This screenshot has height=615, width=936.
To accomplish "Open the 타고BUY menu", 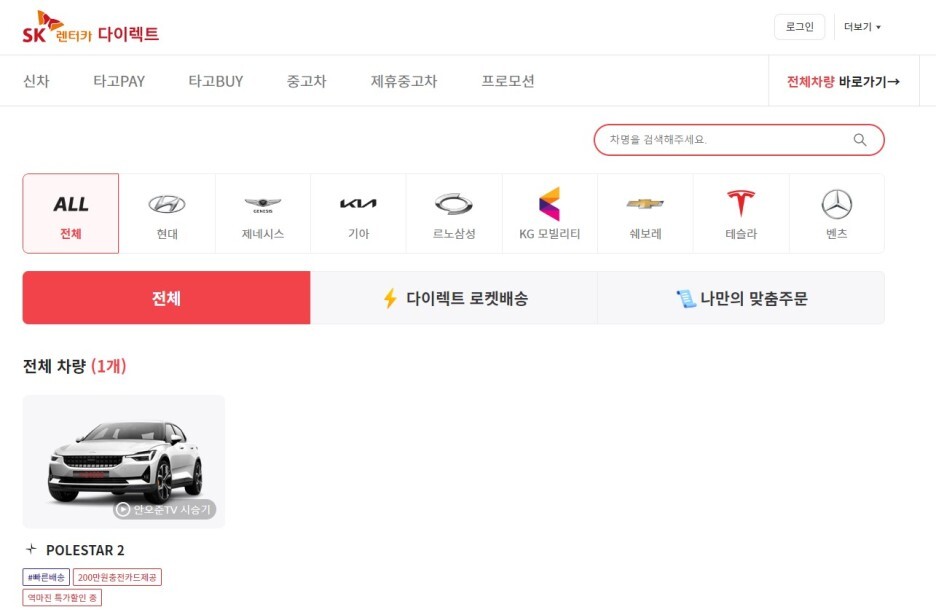I will [x=215, y=81].
